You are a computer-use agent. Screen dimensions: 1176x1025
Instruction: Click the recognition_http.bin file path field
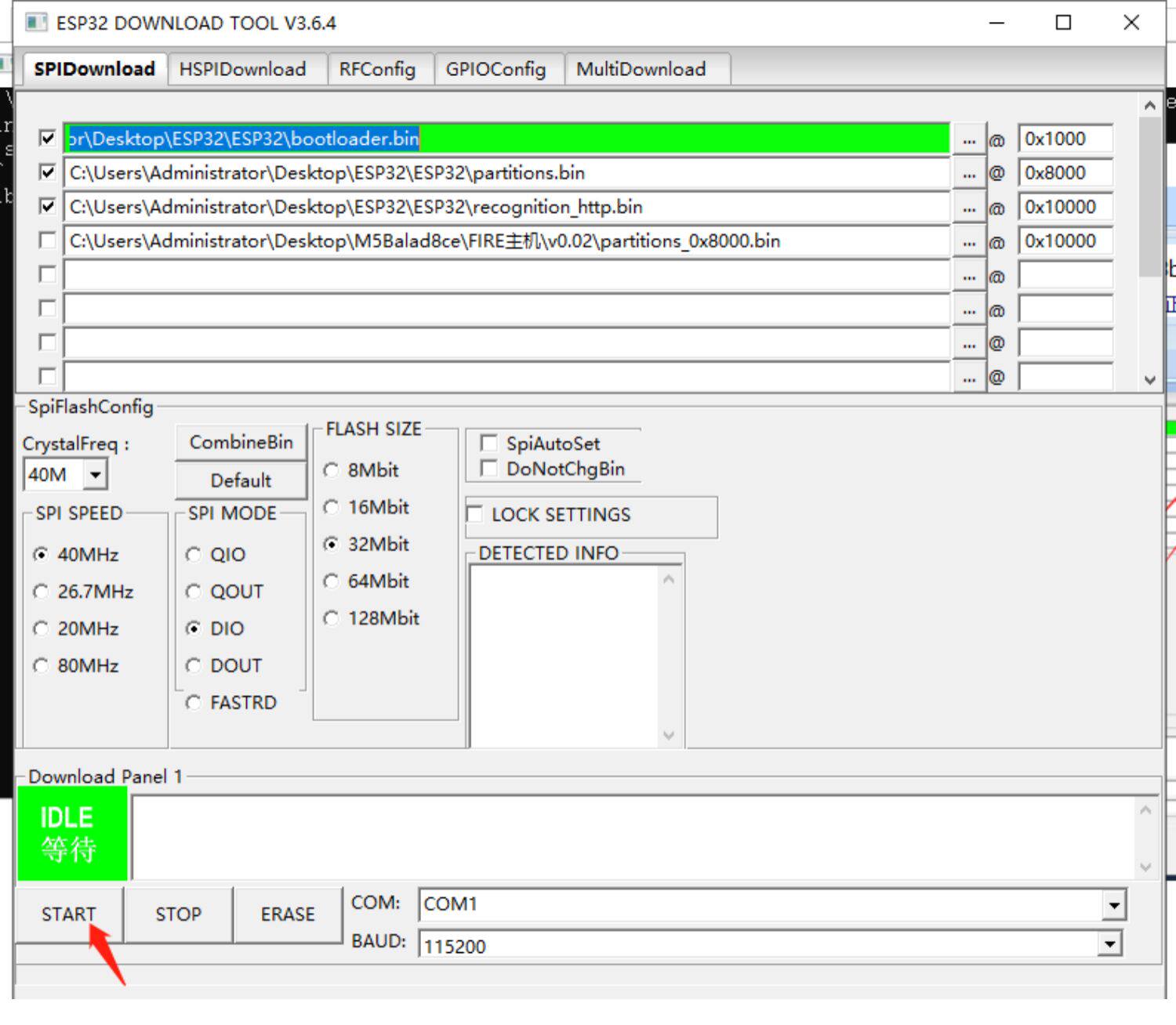[x=507, y=207]
